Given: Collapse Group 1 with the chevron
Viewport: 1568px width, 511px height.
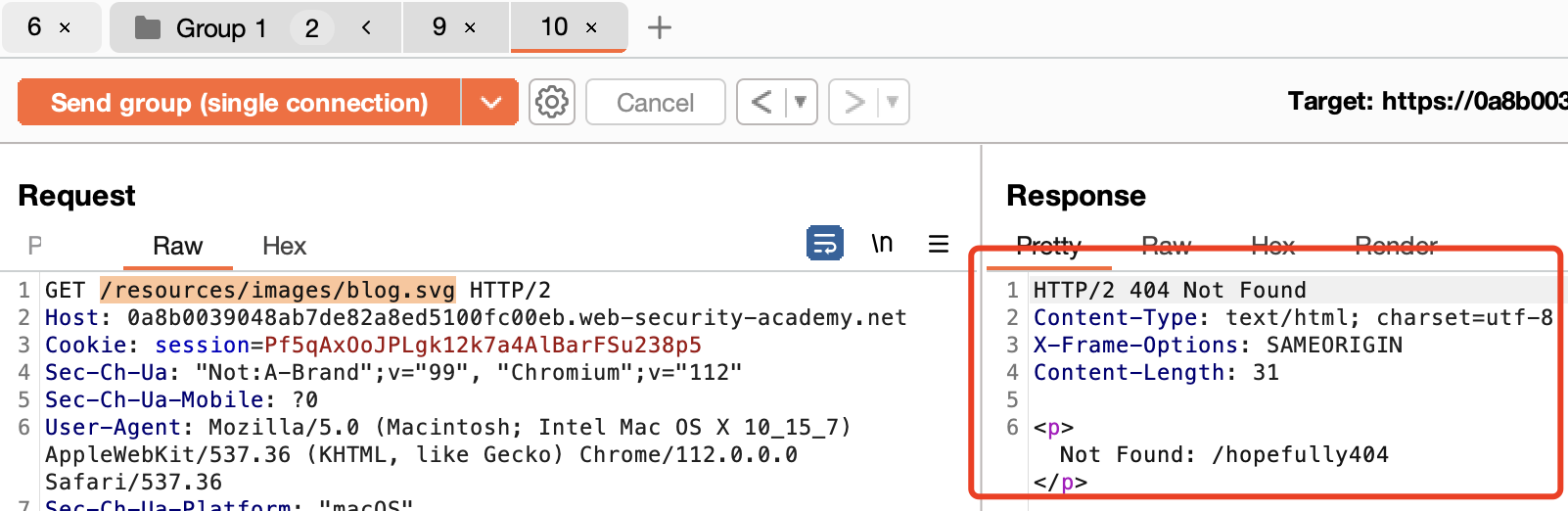Looking at the screenshot, I should pos(366,27).
